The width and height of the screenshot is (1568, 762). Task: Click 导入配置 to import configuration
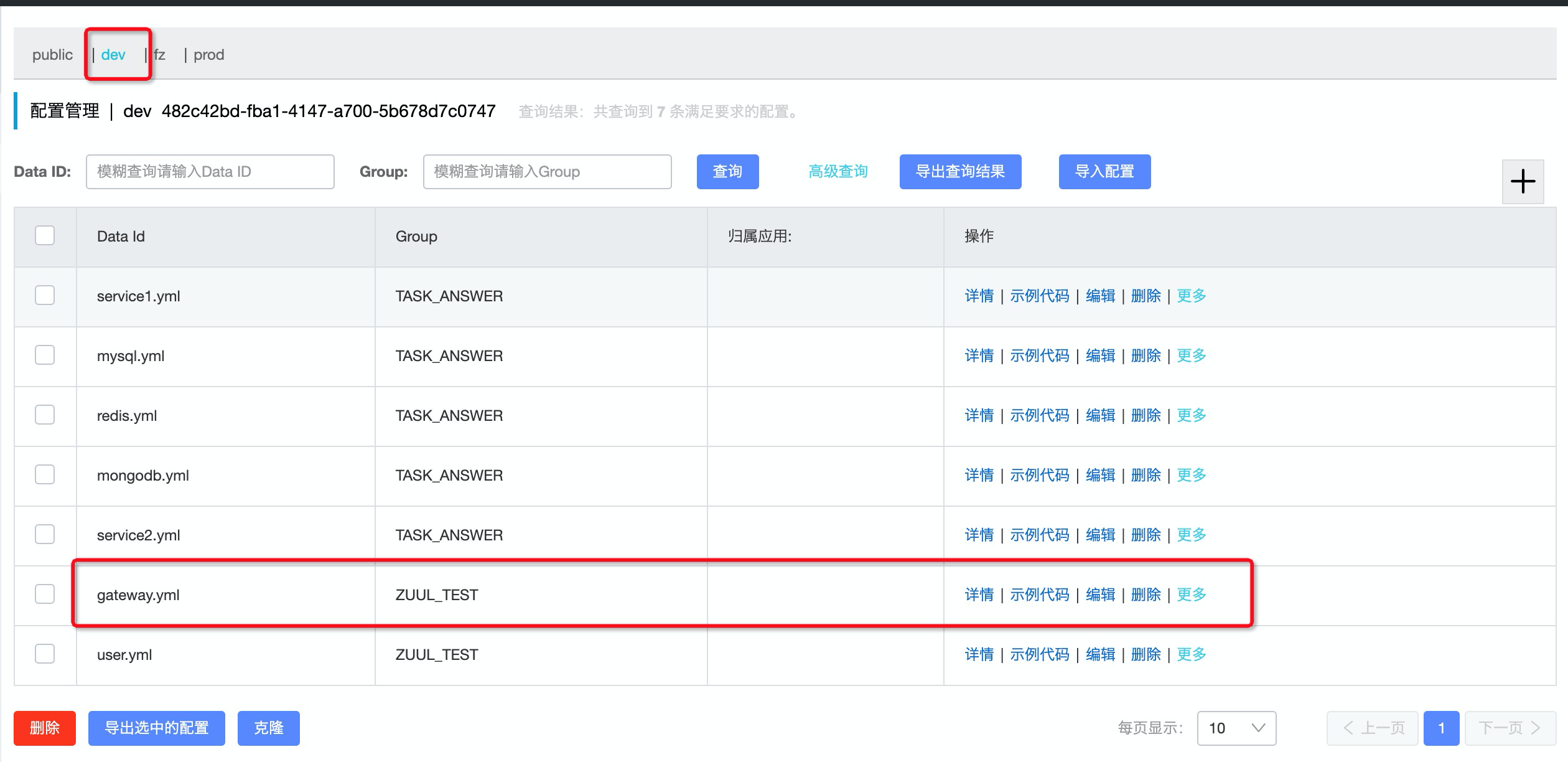click(x=1104, y=172)
